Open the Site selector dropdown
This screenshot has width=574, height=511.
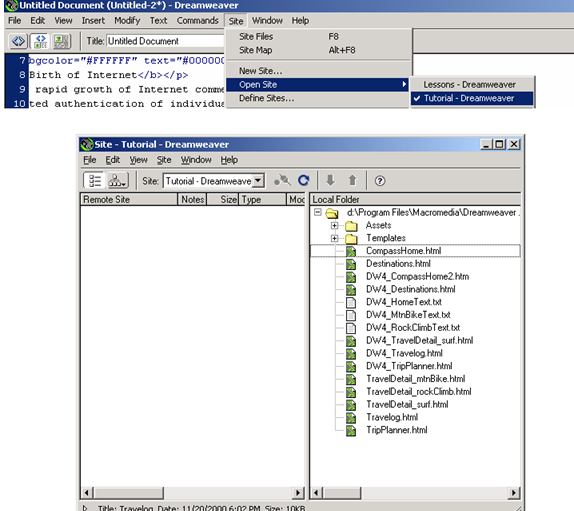(258, 181)
